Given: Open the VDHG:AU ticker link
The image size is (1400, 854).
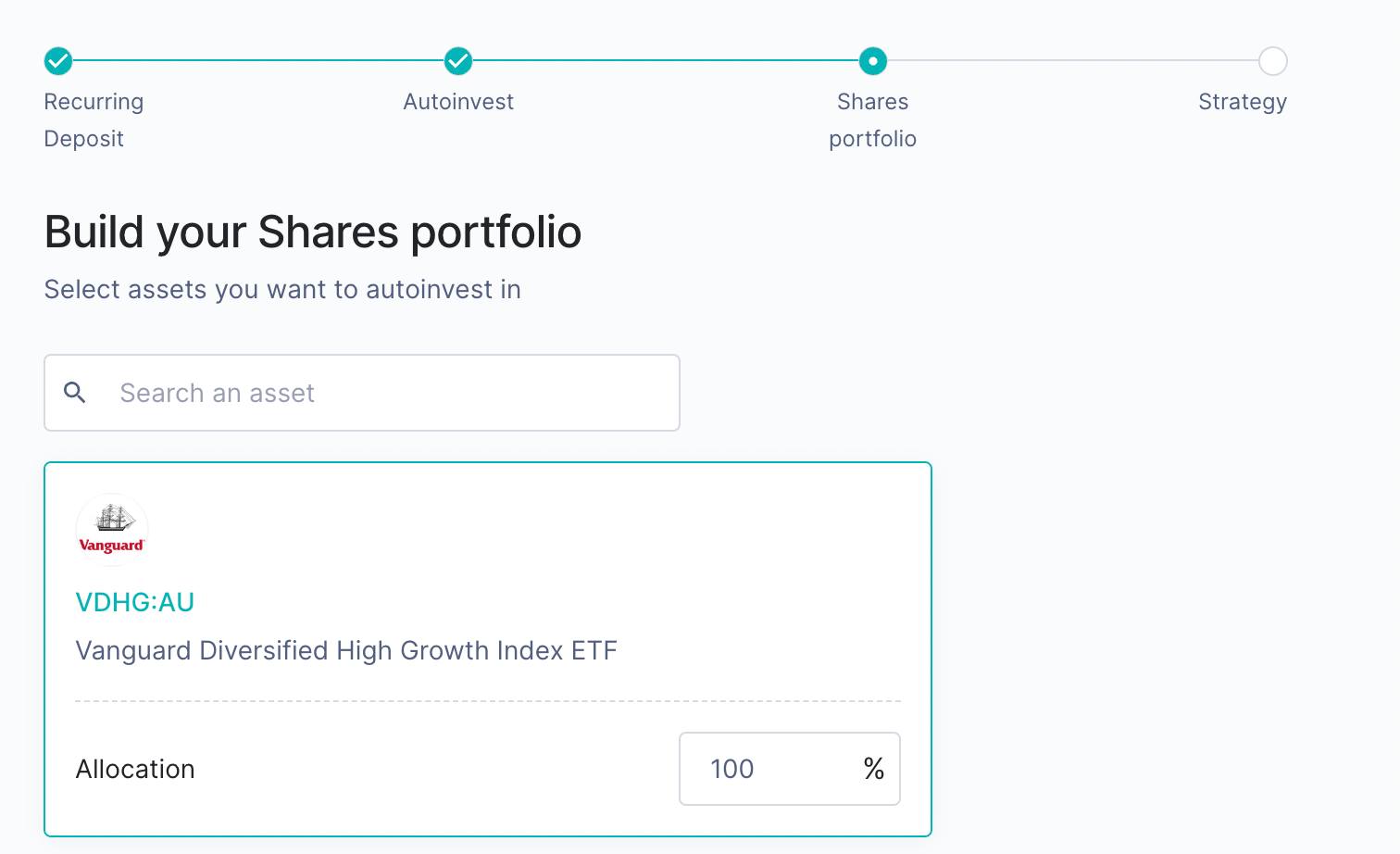Looking at the screenshot, I should [135, 602].
